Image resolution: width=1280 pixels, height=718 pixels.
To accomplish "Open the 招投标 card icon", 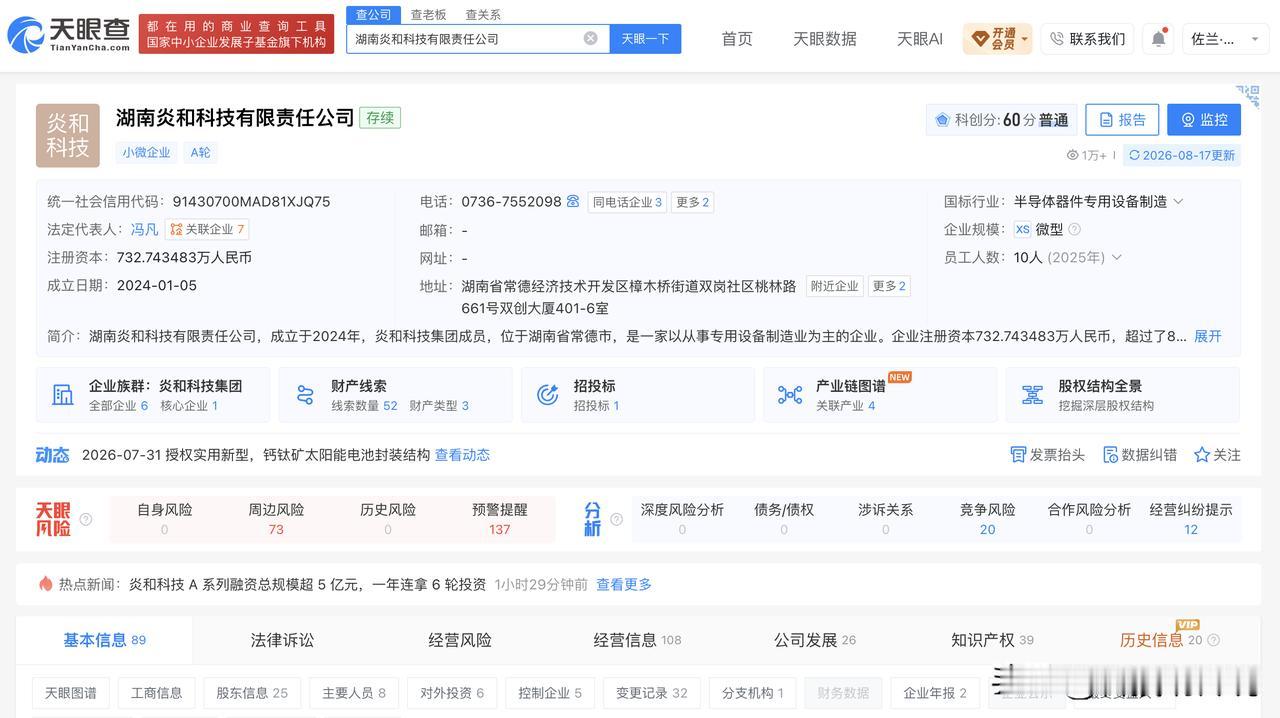I will (547, 395).
